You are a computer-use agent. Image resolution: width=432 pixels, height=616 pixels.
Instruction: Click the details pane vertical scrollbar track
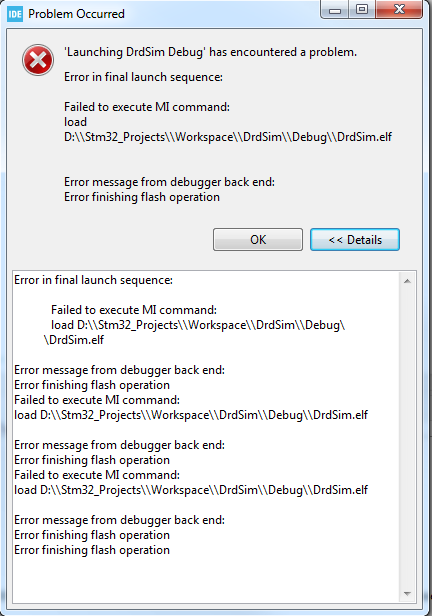pos(407,437)
